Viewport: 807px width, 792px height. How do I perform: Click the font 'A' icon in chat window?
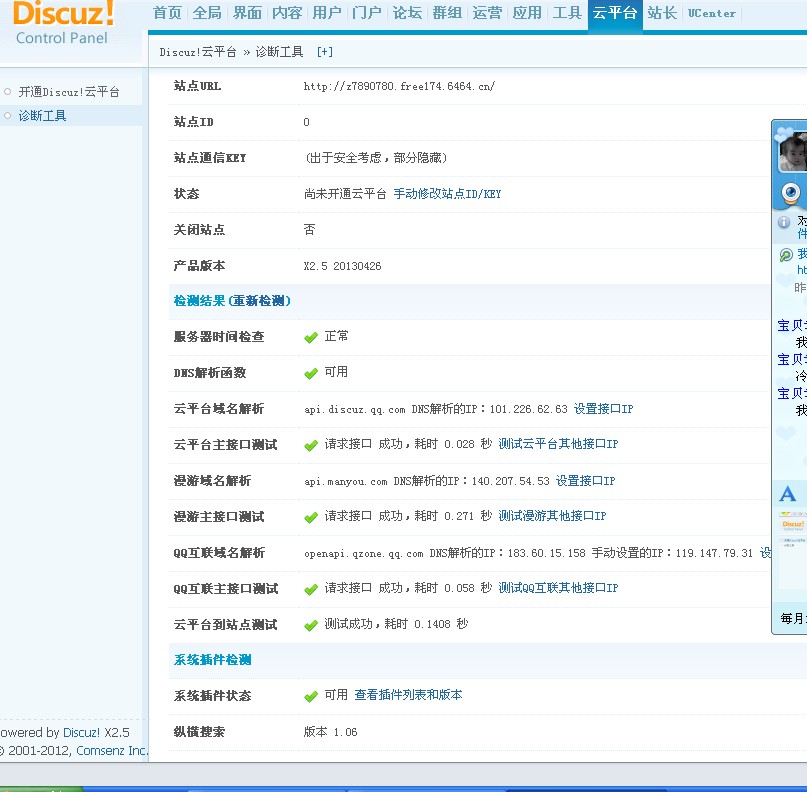pyautogui.click(x=788, y=494)
